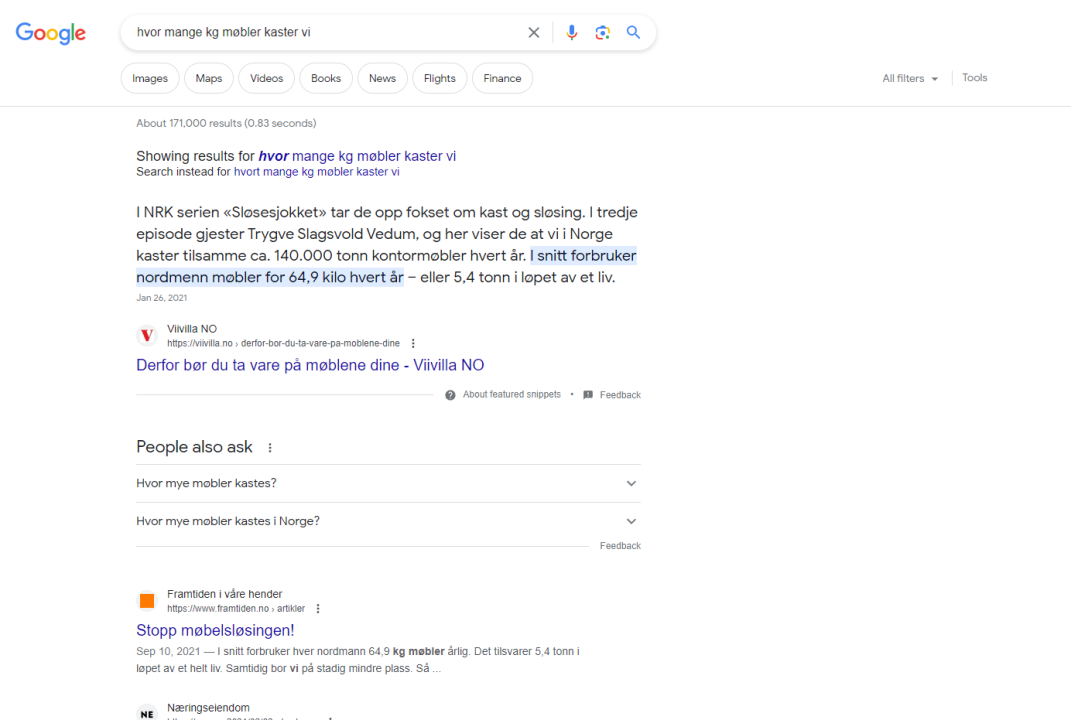The height and width of the screenshot is (720, 1071).
Task: Open options for the Viivilla NO result
Action: click(413, 343)
